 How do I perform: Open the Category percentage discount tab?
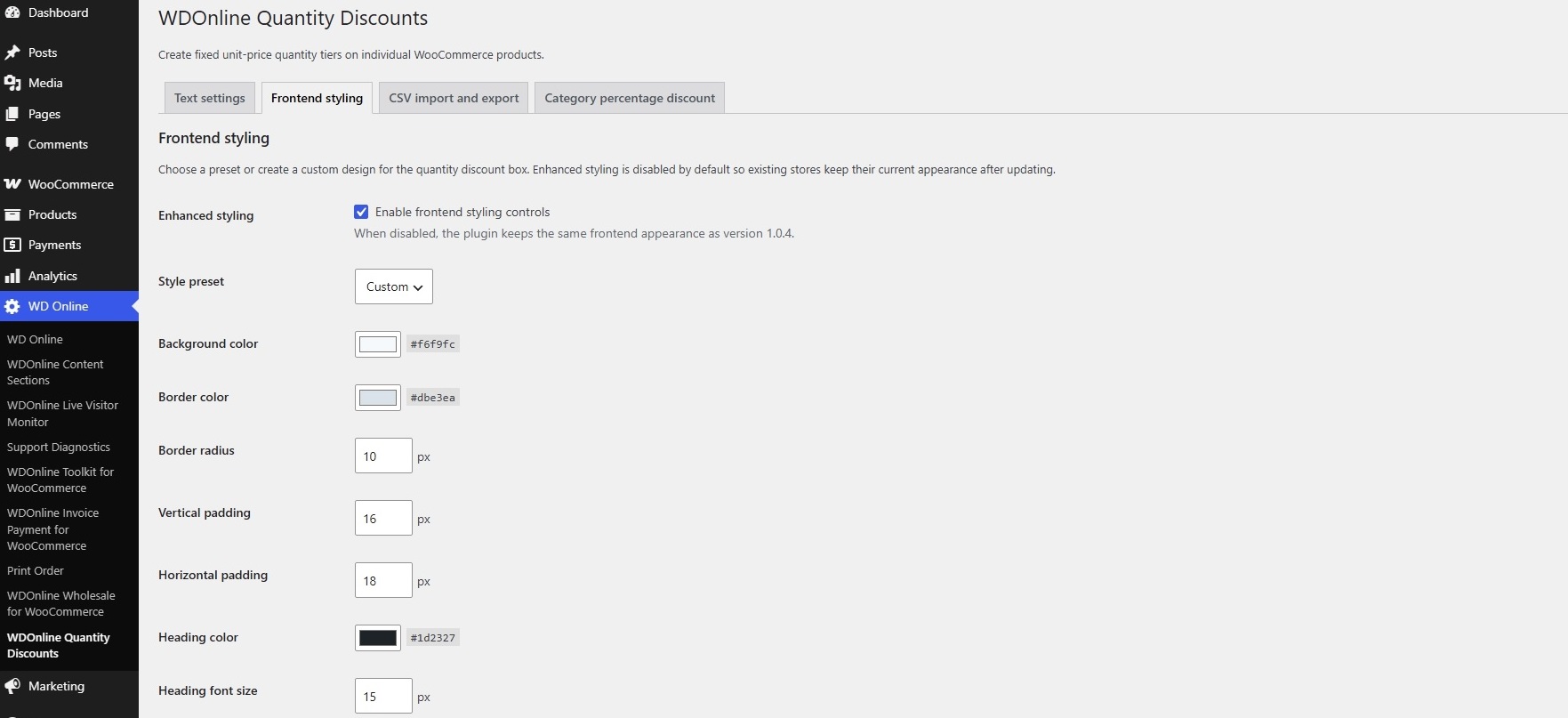tap(630, 98)
